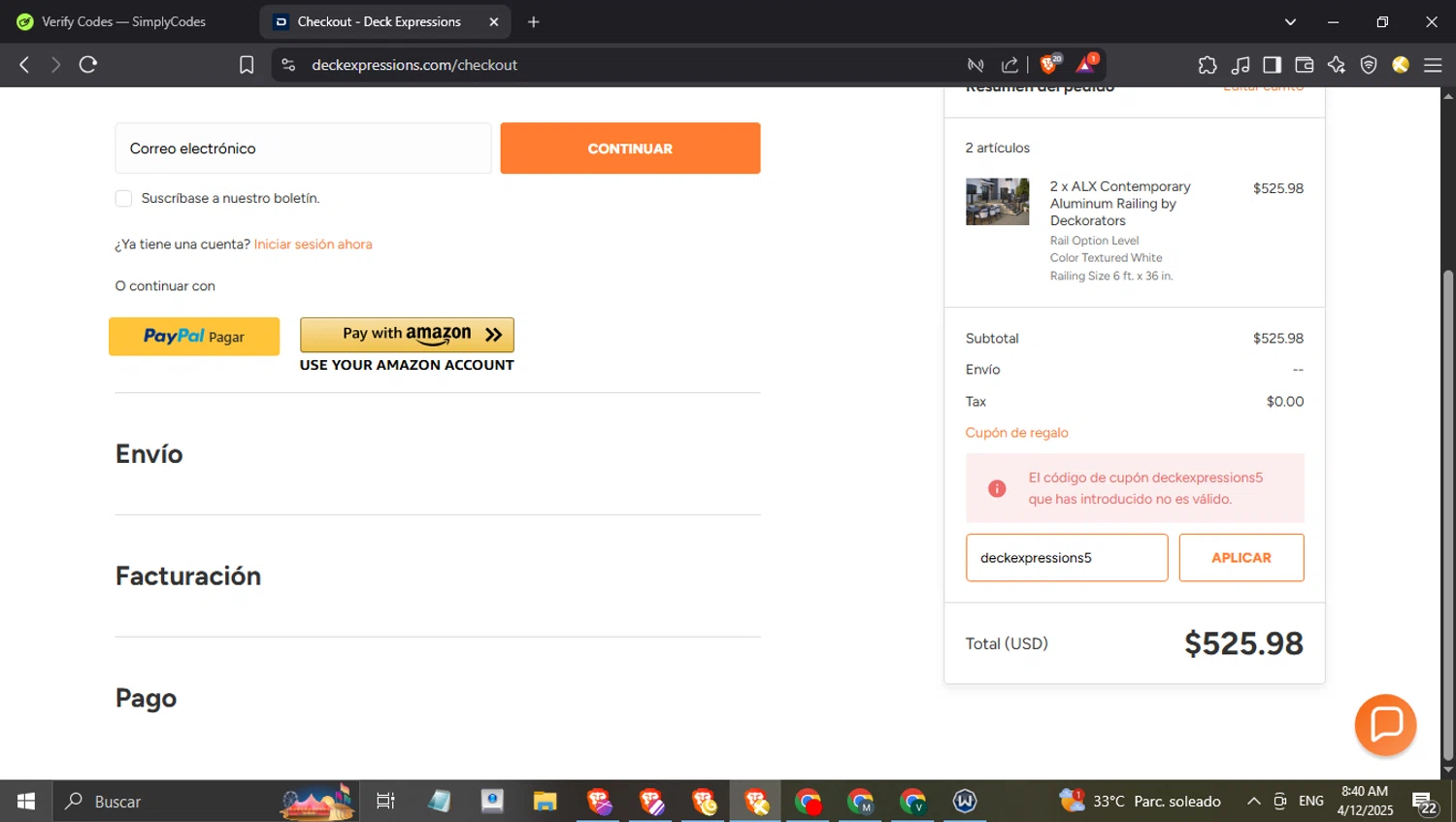
Task: Open the extensions puzzle icon
Action: click(x=1208, y=65)
